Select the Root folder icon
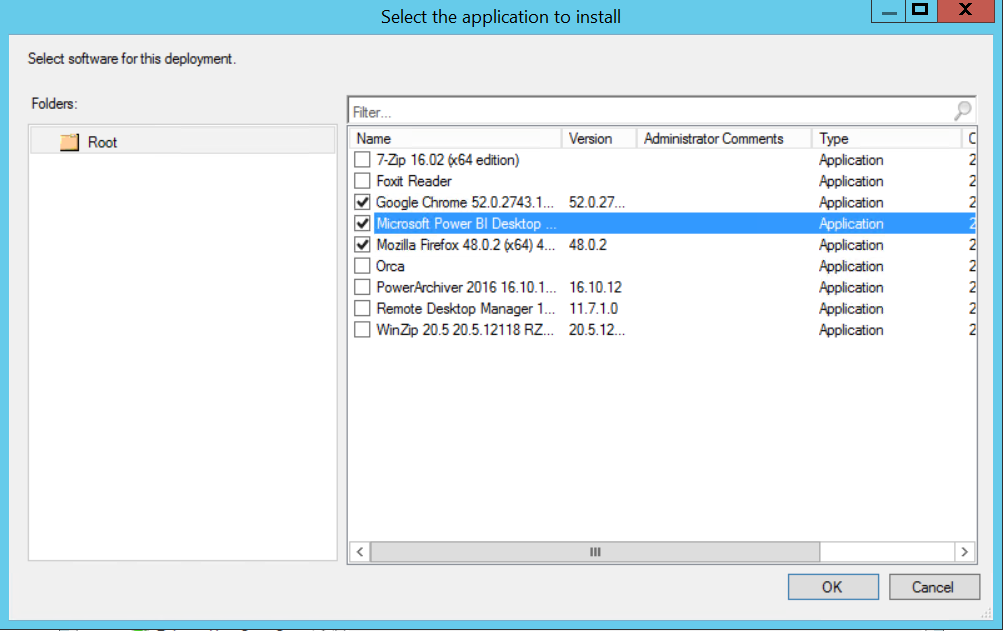 [x=69, y=142]
